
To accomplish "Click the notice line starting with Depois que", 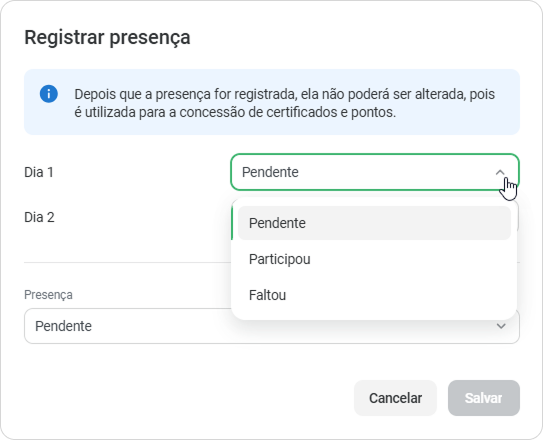I will pyautogui.click(x=284, y=94).
